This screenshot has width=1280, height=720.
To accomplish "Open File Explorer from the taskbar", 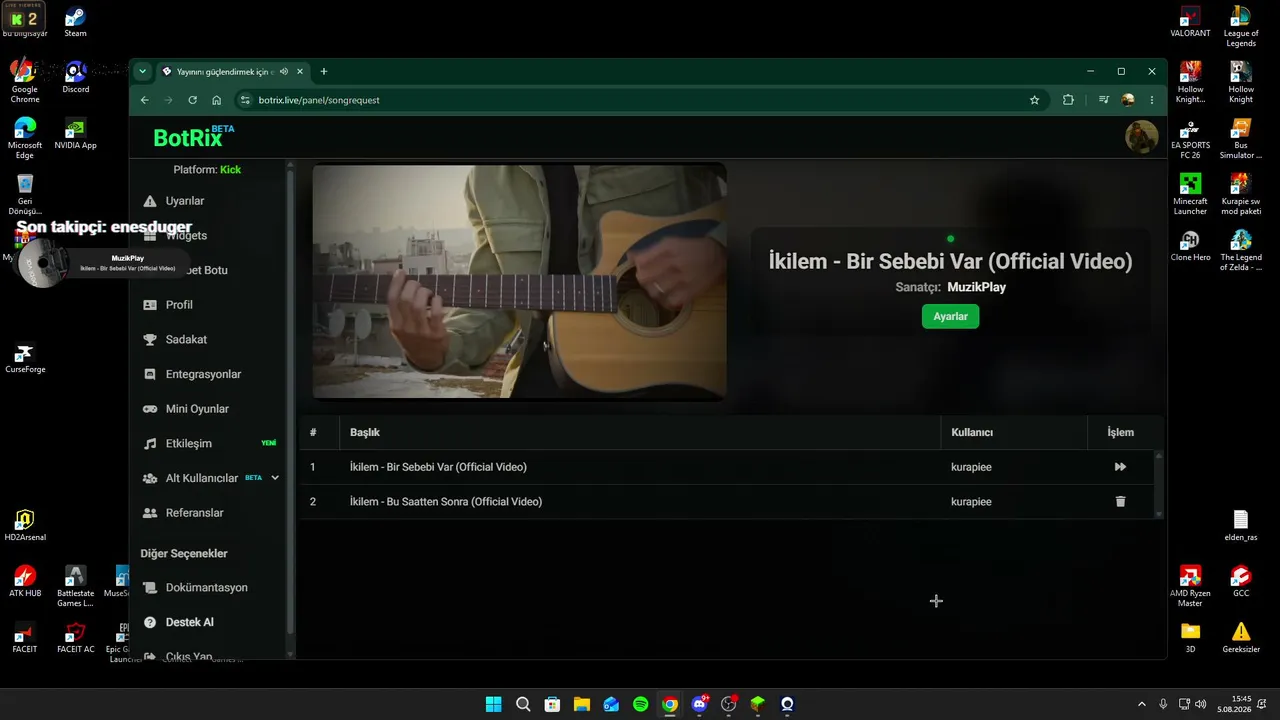I will 581,704.
